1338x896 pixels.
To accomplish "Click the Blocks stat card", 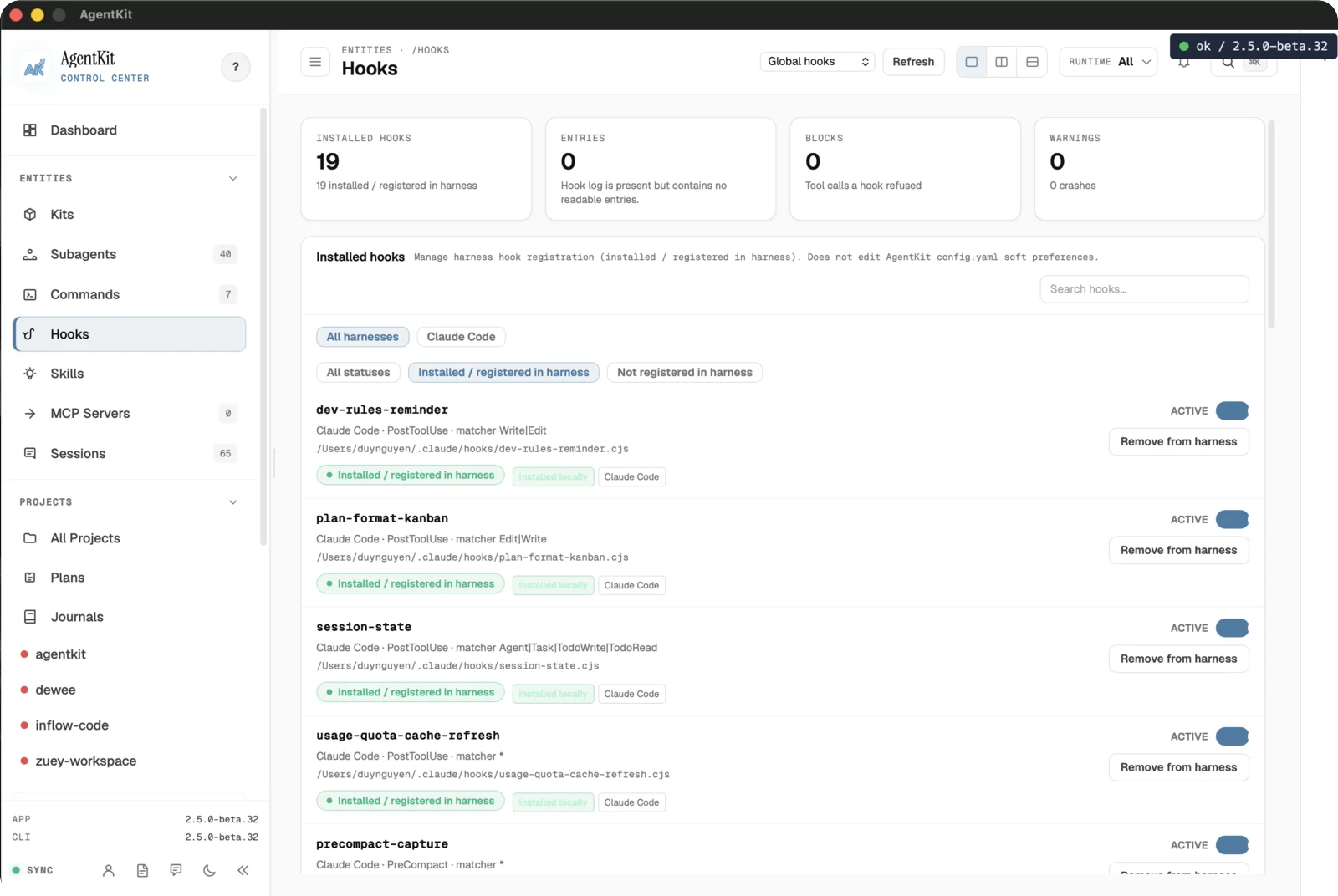I will pyautogui.click(x=905, y=169).
